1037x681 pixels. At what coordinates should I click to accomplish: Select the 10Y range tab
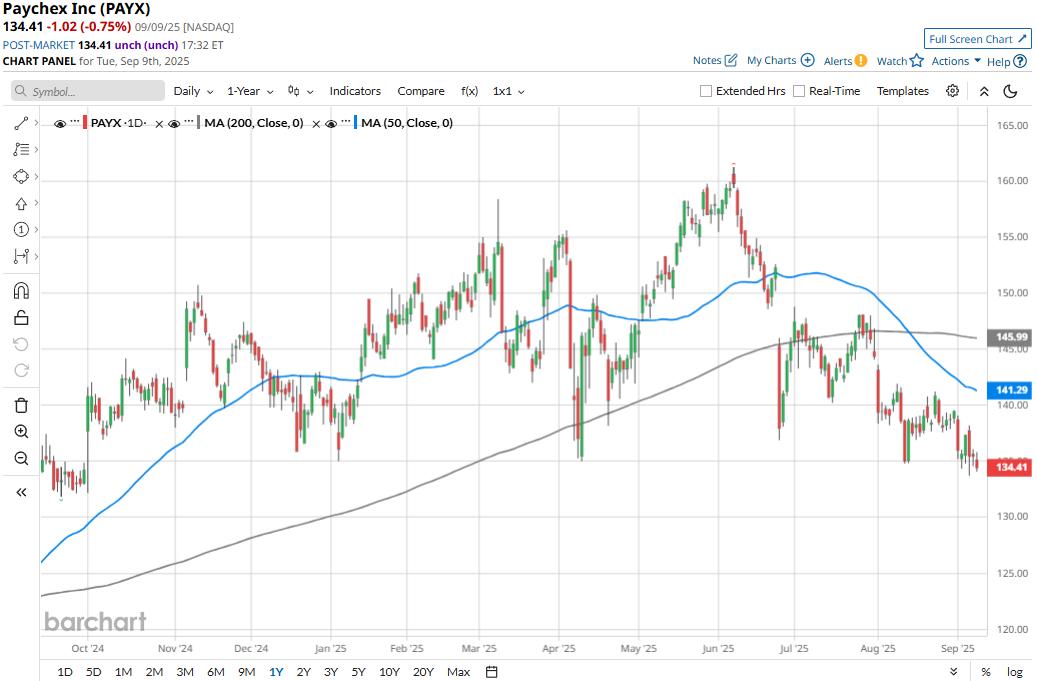pyautogui.click(x=389, y=672)
